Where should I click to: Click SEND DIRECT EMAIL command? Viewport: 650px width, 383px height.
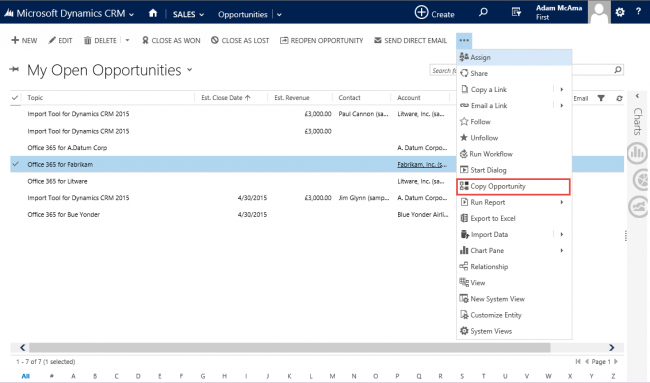click(410, 40)
